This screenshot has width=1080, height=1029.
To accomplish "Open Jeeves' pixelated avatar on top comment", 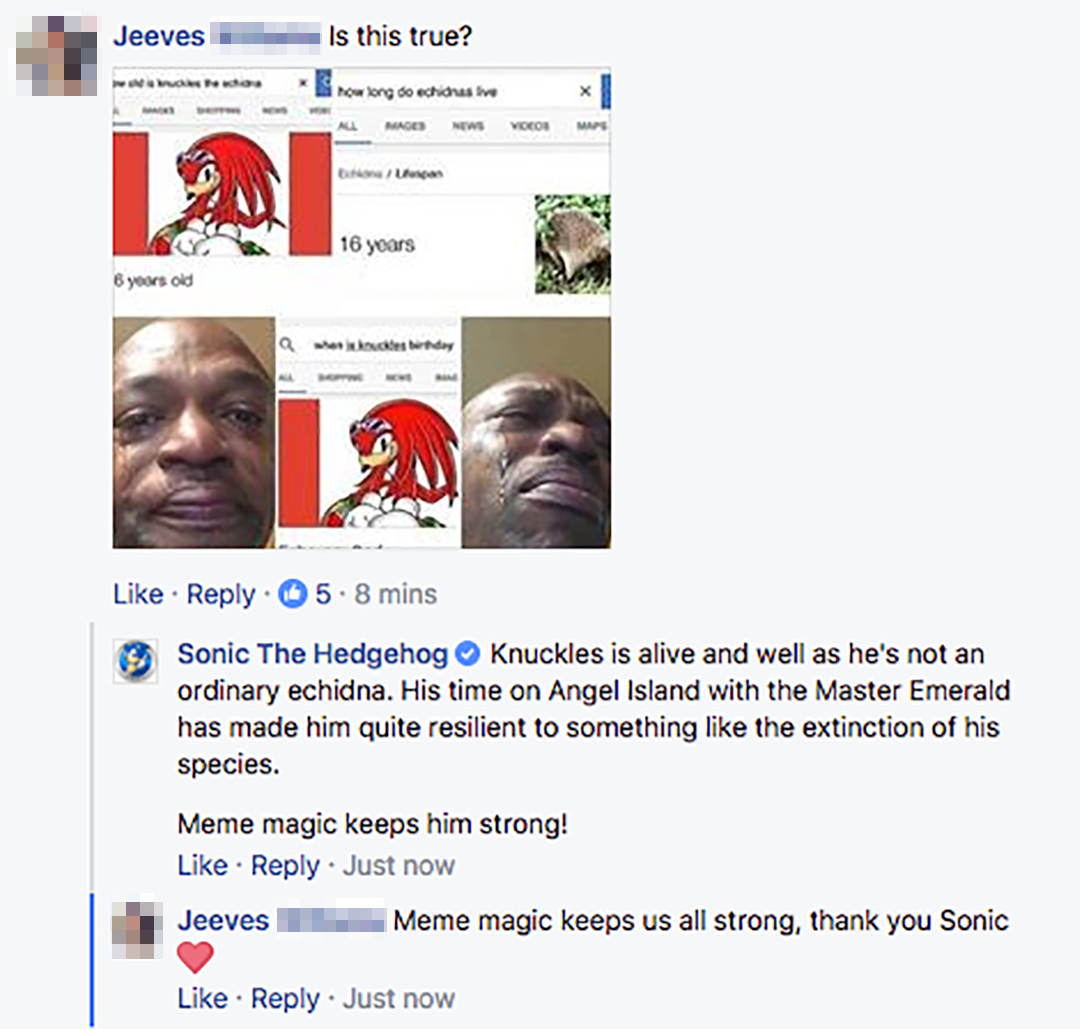I will click(56, 56).
